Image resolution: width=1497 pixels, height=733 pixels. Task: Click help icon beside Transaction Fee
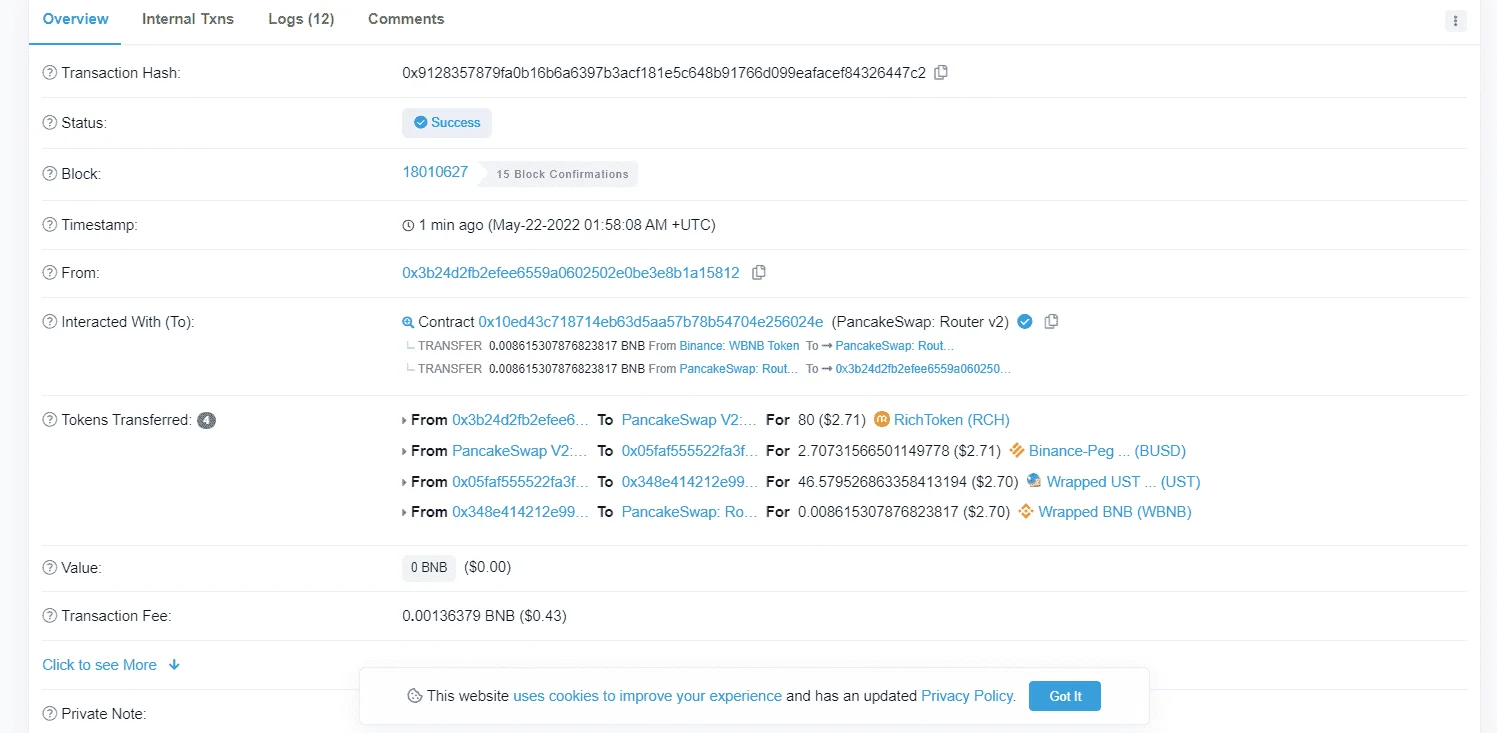[x=50, y=616]
